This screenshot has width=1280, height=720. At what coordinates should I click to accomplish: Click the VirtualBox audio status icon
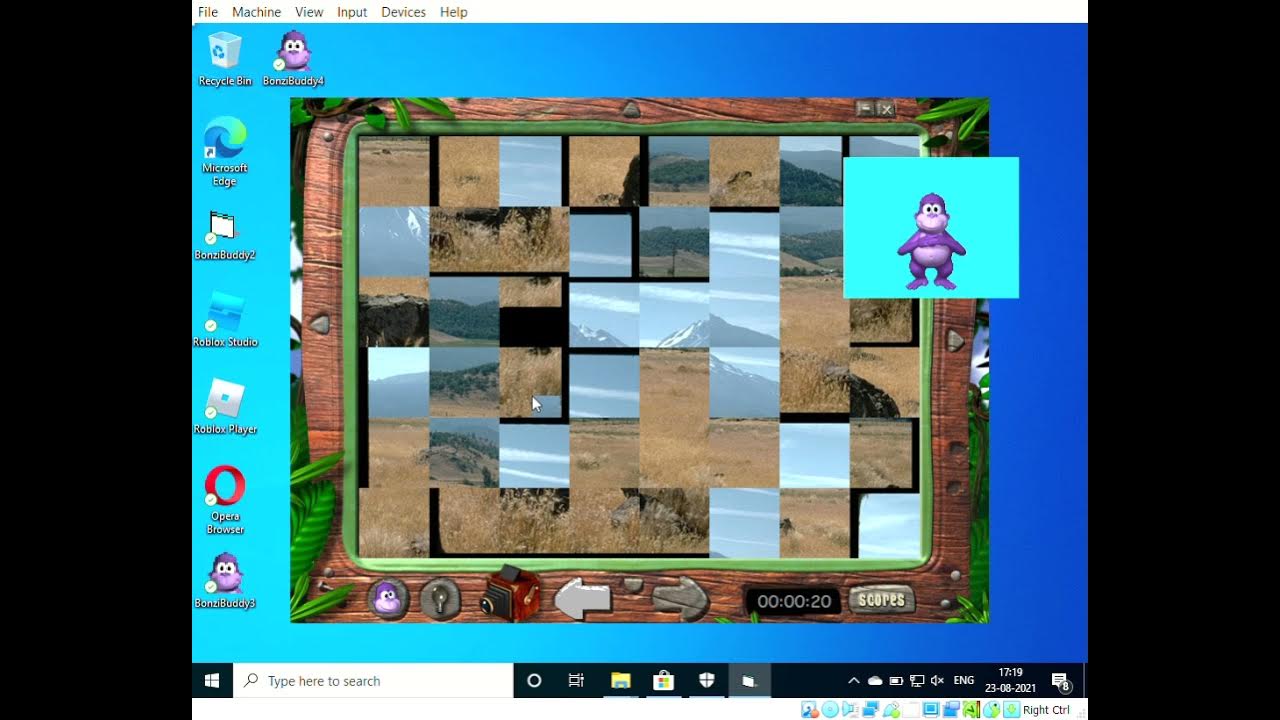(x=850, y=709)
